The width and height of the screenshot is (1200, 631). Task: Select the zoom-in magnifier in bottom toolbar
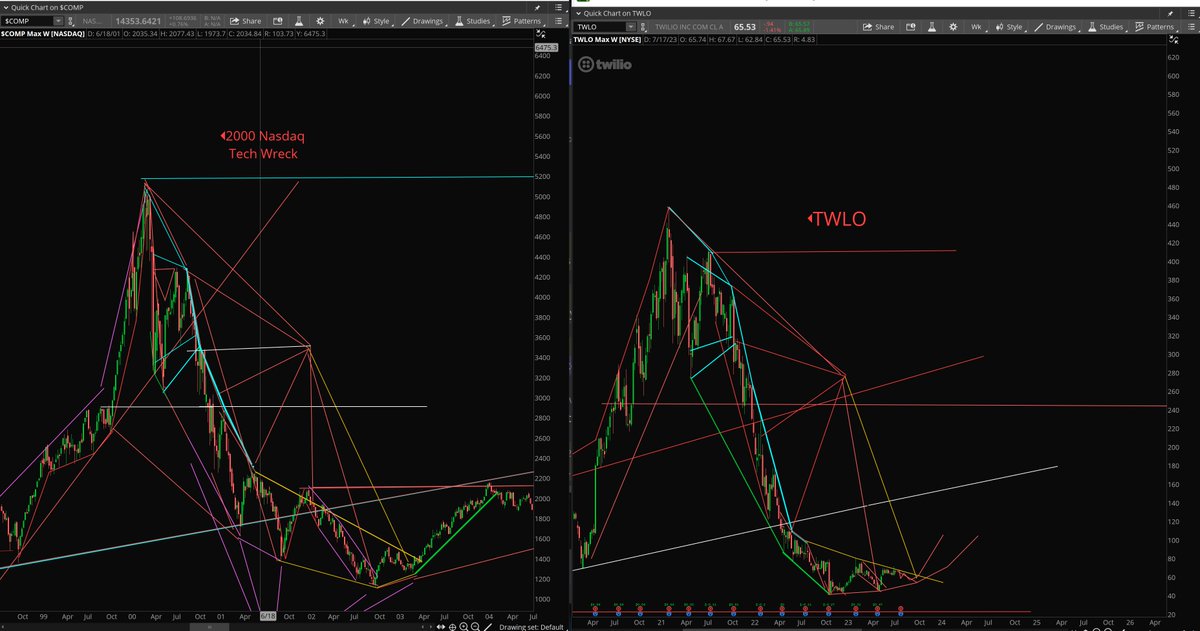(464, 627)
